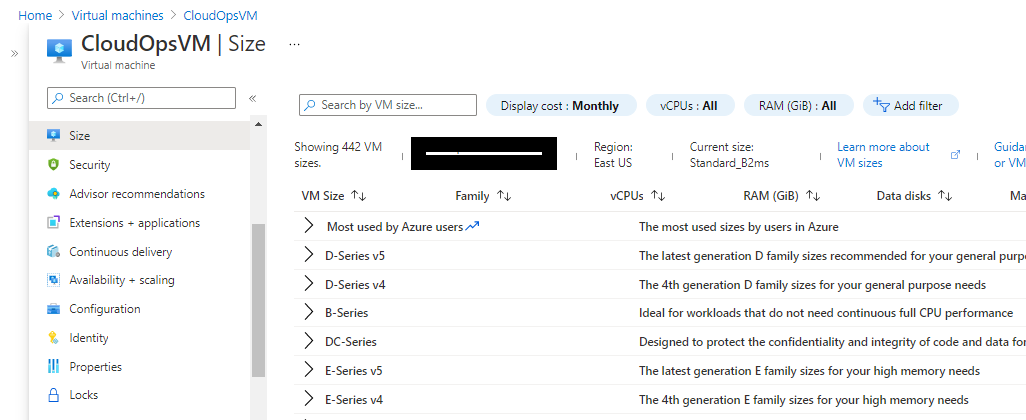This screenshot has width=1026, height=420.
Task: Click the Identity key icon
Action: pos(54,338)
